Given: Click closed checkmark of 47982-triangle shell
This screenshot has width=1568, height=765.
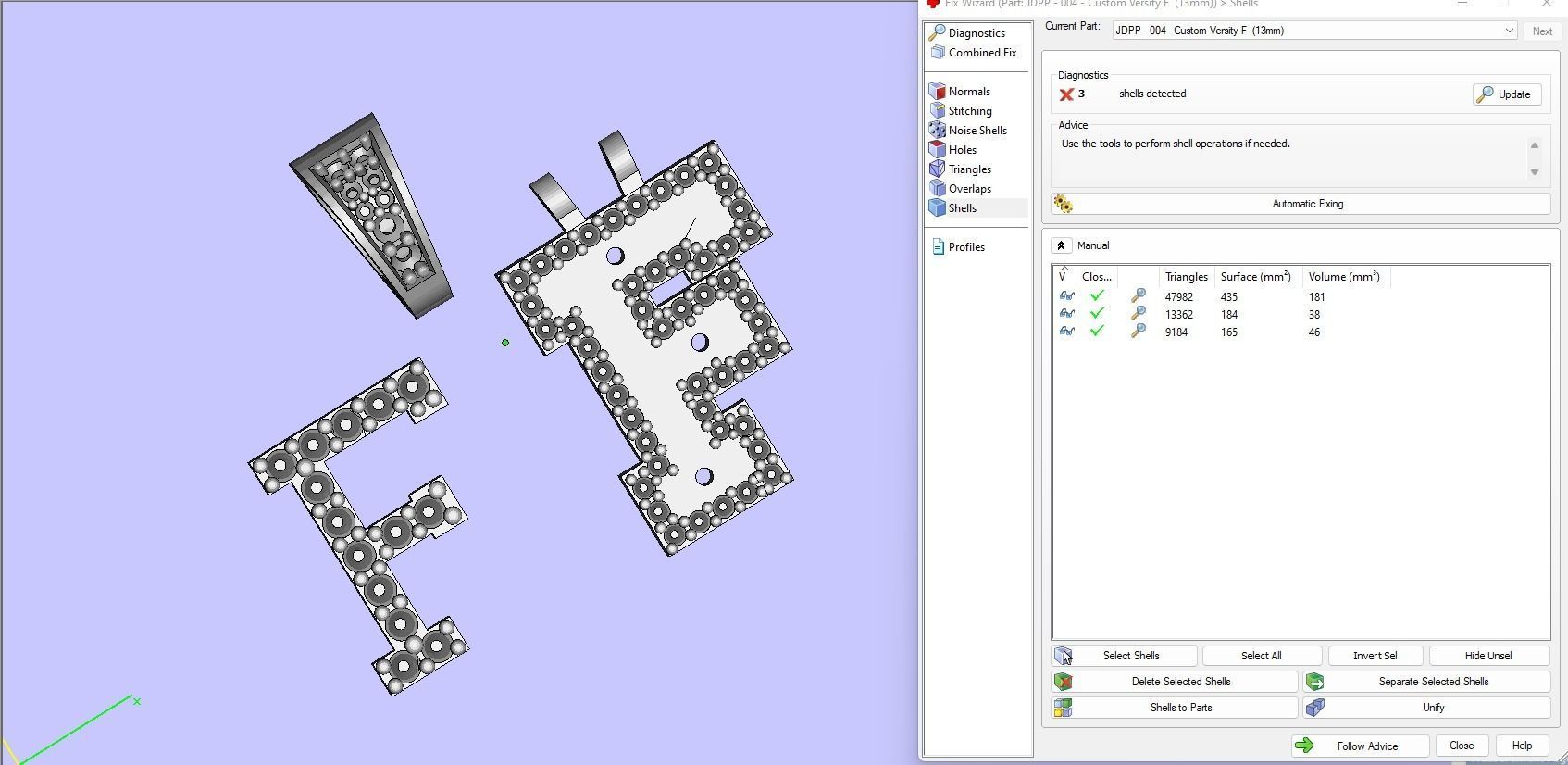Looking at the screenshot, I should click(1097, 296).
